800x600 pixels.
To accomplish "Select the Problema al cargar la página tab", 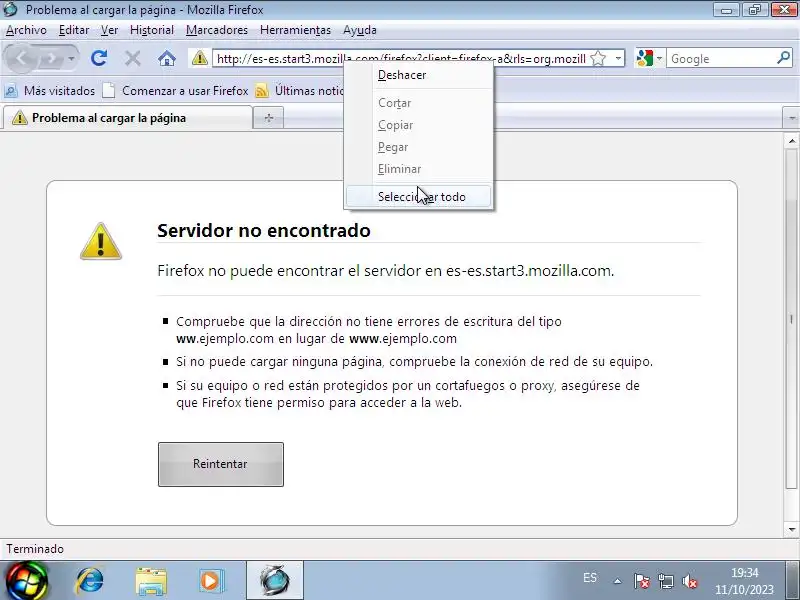I will (128, 118).
